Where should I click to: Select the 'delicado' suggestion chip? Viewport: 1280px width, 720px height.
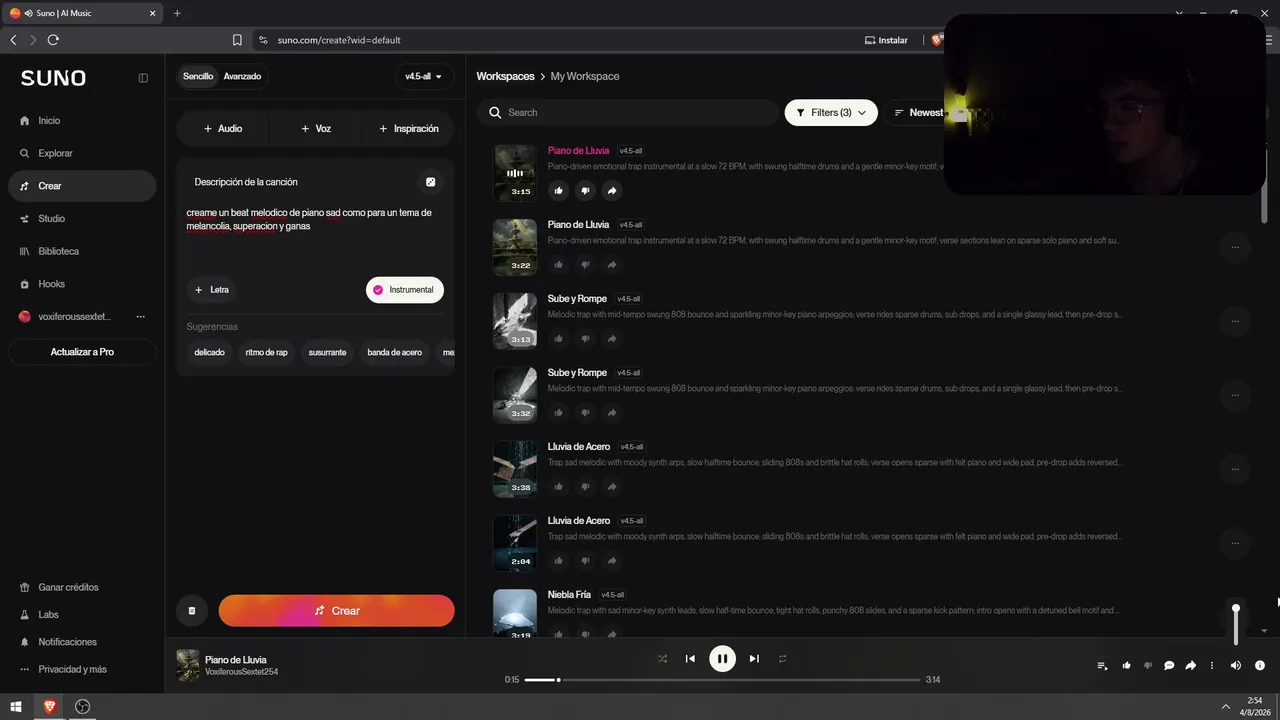click(x=209, y=352)
